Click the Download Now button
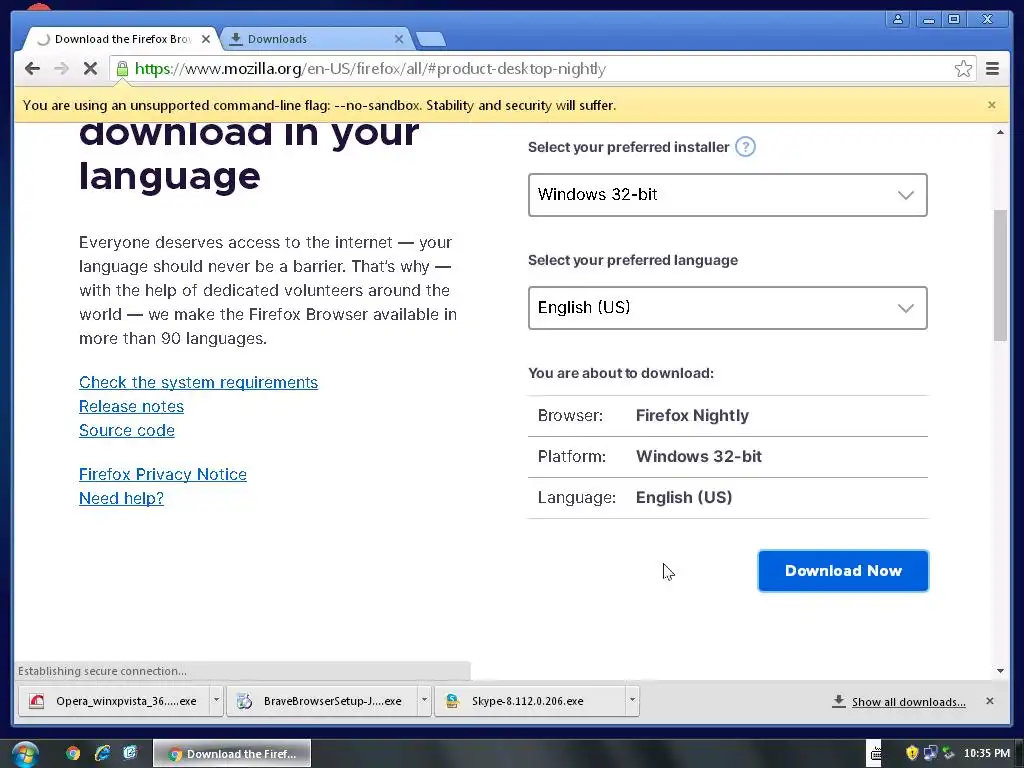1024x768 pixels. coord(843,571)
